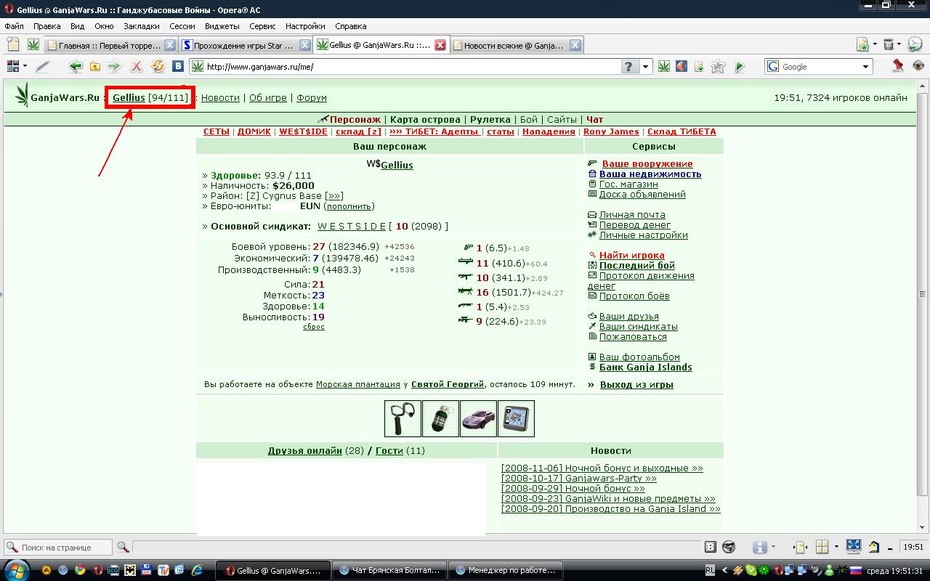The width and height of the screenshot is (930, 581).
Task: Open the Файл menu
Action: [14, 26]
